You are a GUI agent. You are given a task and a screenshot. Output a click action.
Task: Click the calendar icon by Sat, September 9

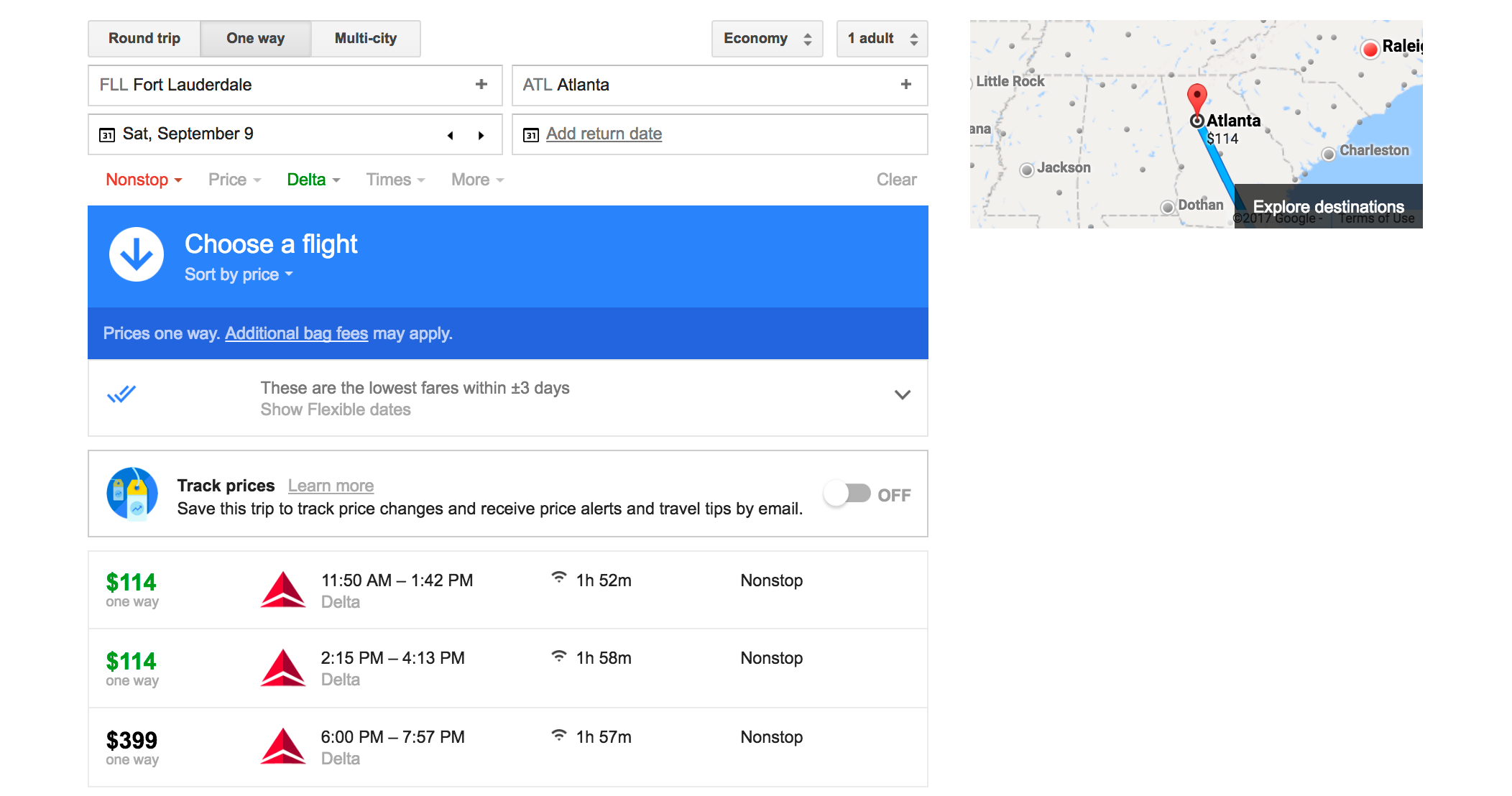point(107,135)
